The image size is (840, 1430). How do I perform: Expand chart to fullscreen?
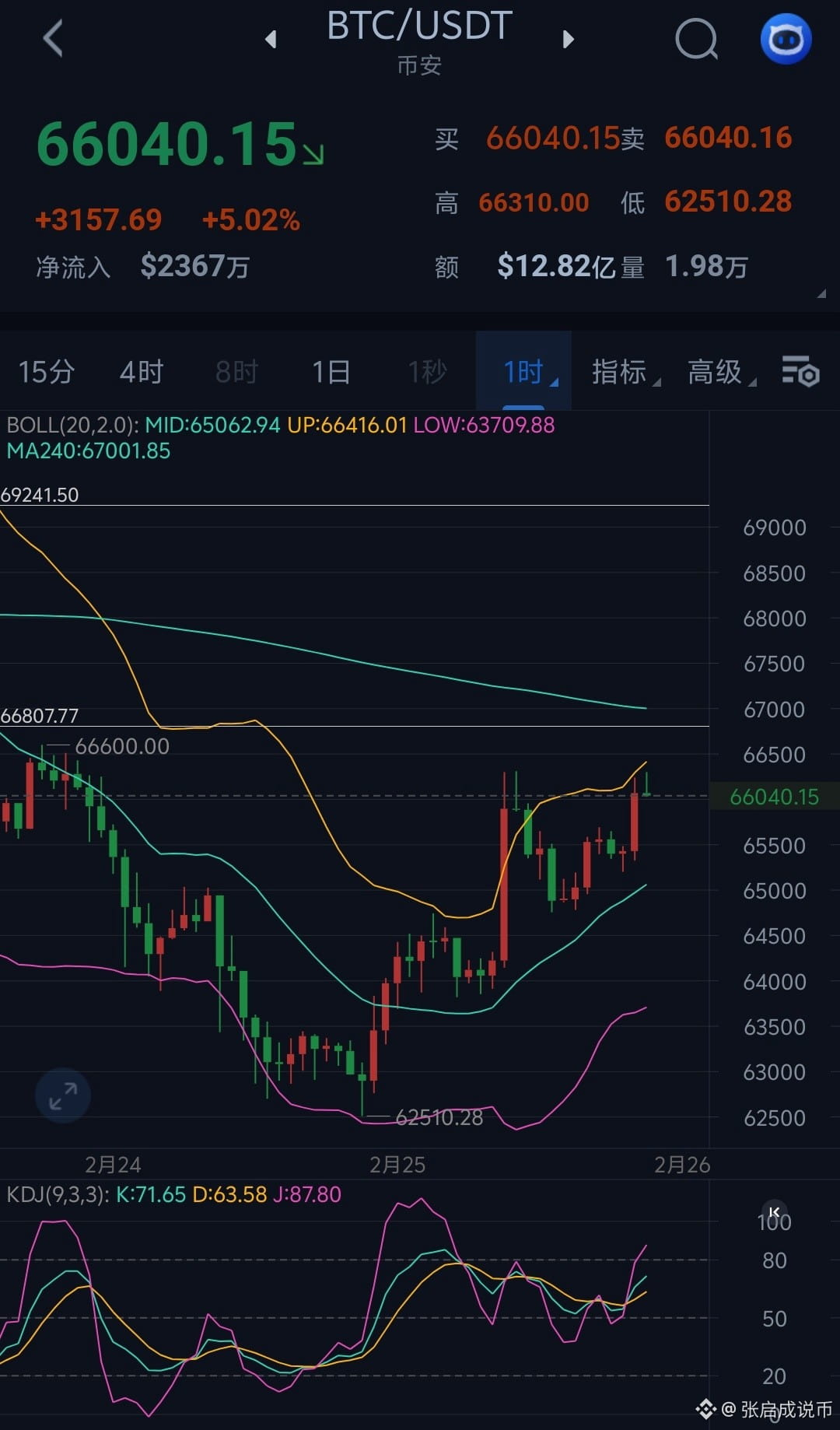(63, 1095)
